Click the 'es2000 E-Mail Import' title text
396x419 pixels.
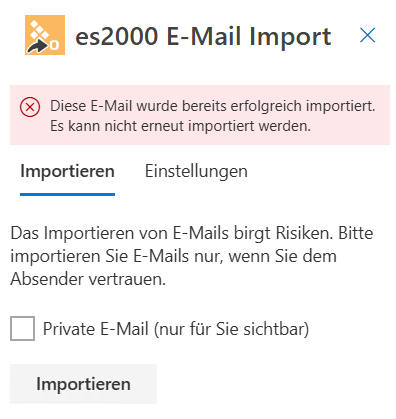pos(203,36)
